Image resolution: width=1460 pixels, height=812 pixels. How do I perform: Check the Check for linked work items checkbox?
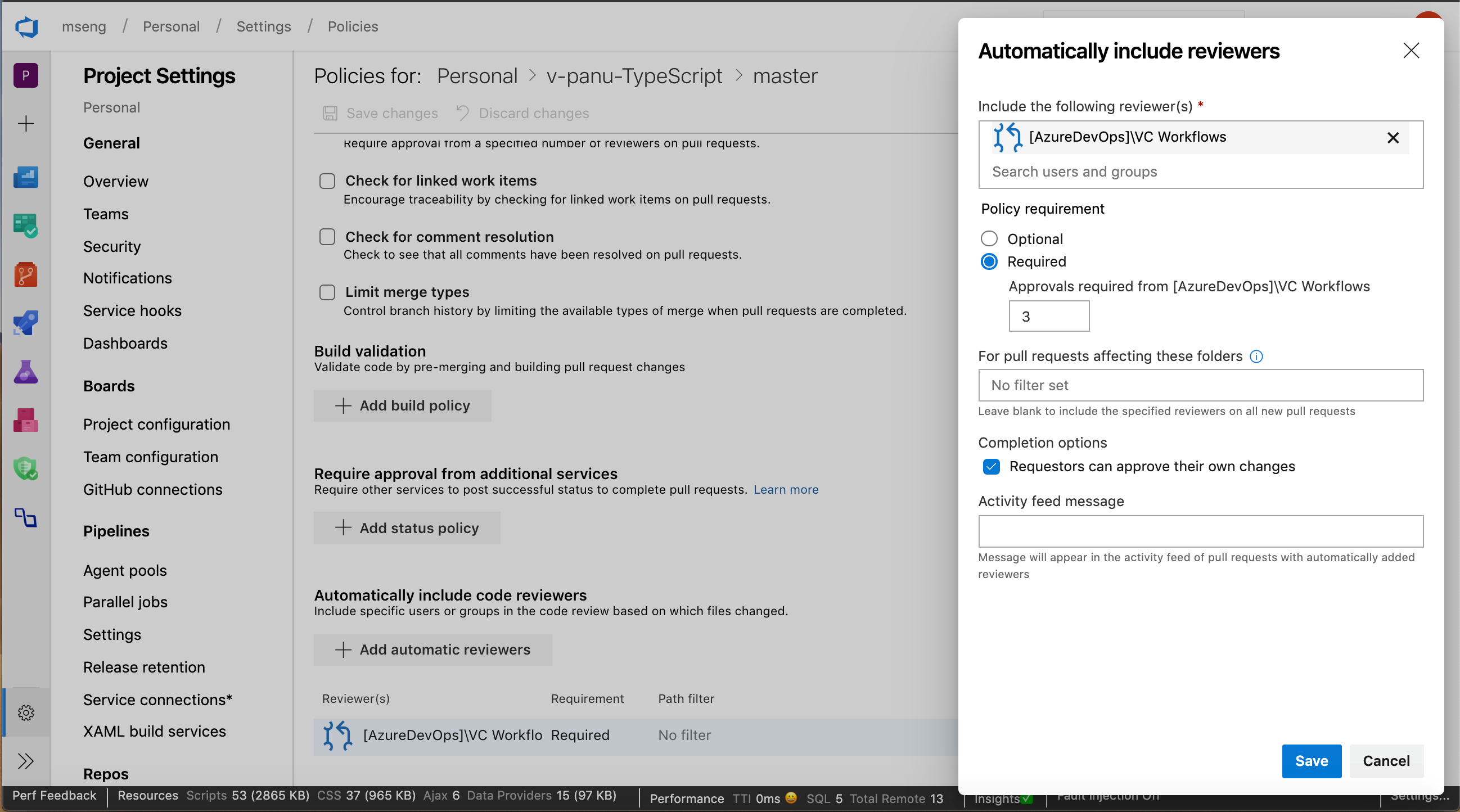(327, 181)
